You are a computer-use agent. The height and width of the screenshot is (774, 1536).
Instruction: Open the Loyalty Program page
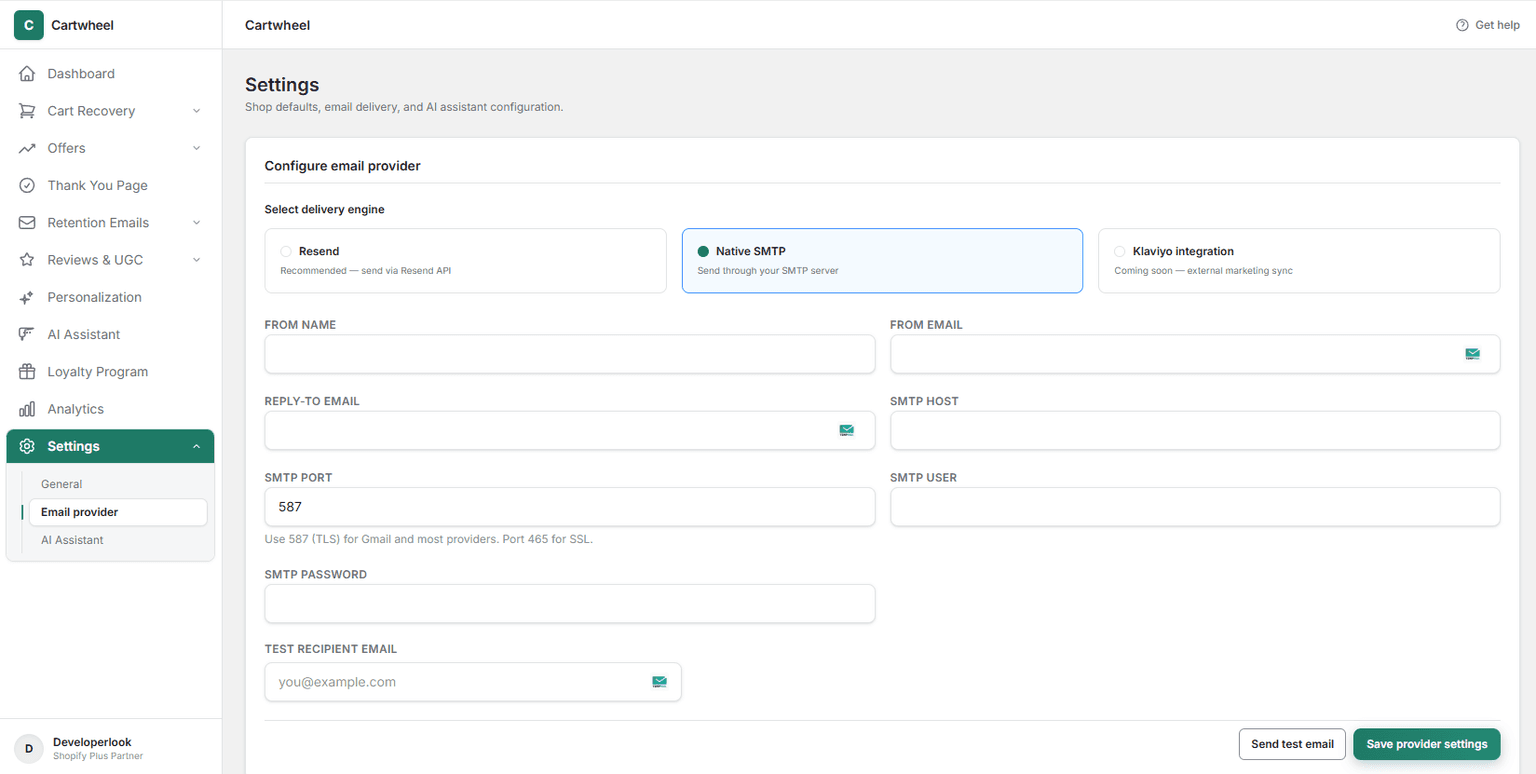click(x=110, y=372)
